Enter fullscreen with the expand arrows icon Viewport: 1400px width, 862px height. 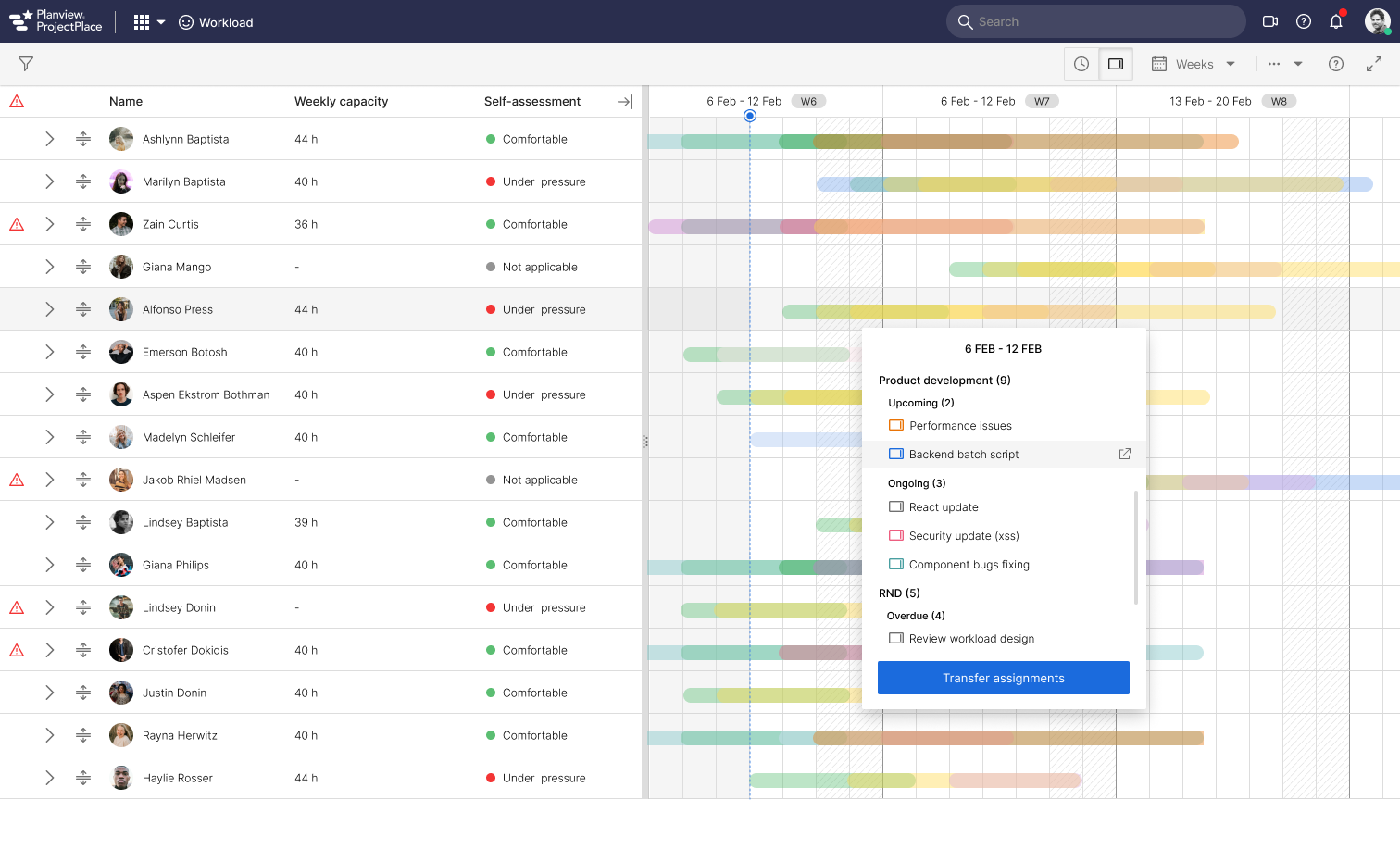coord(1374,64)
